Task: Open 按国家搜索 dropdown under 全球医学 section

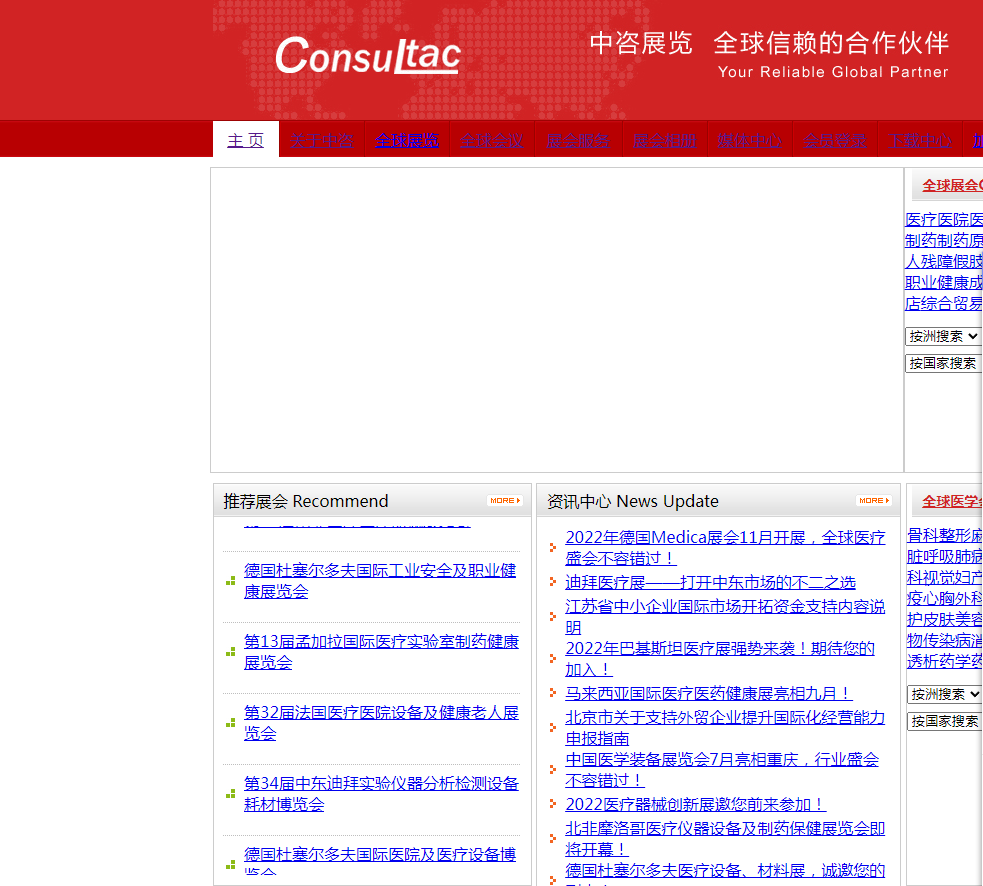Action: click(x=944, y=721)
